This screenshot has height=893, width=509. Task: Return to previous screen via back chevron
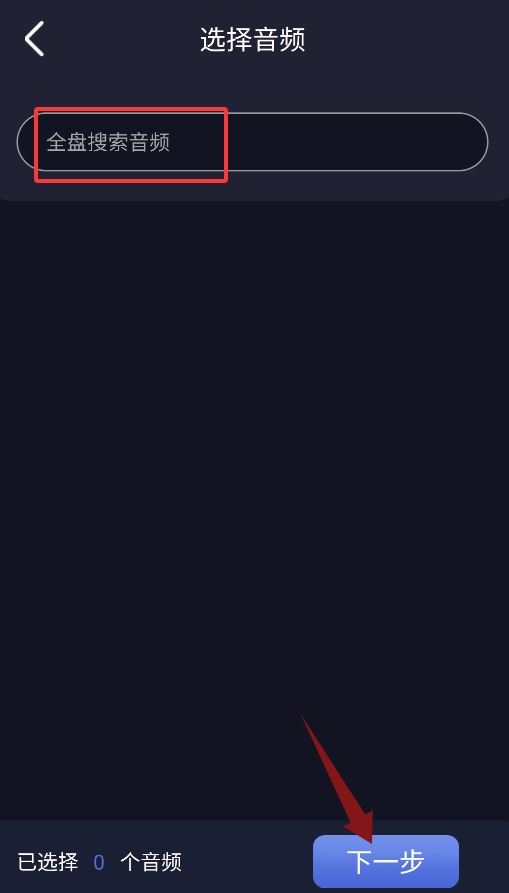click(34, 39)
